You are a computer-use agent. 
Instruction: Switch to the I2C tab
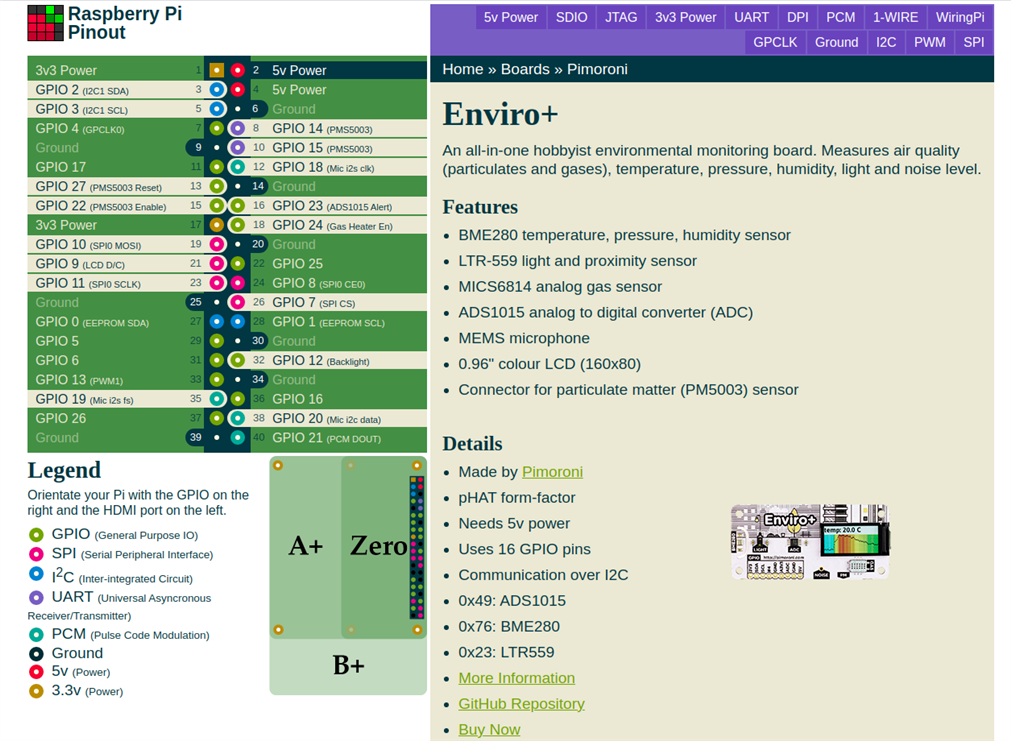pyautogui.click(x=886, y=43)
